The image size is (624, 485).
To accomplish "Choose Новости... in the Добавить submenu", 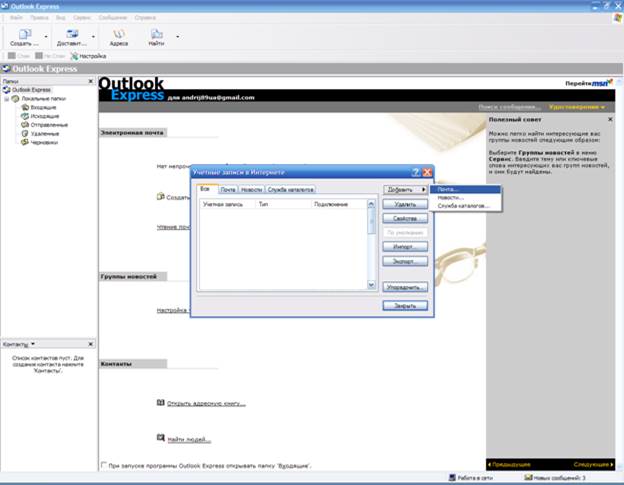I will tap(465, 198).
